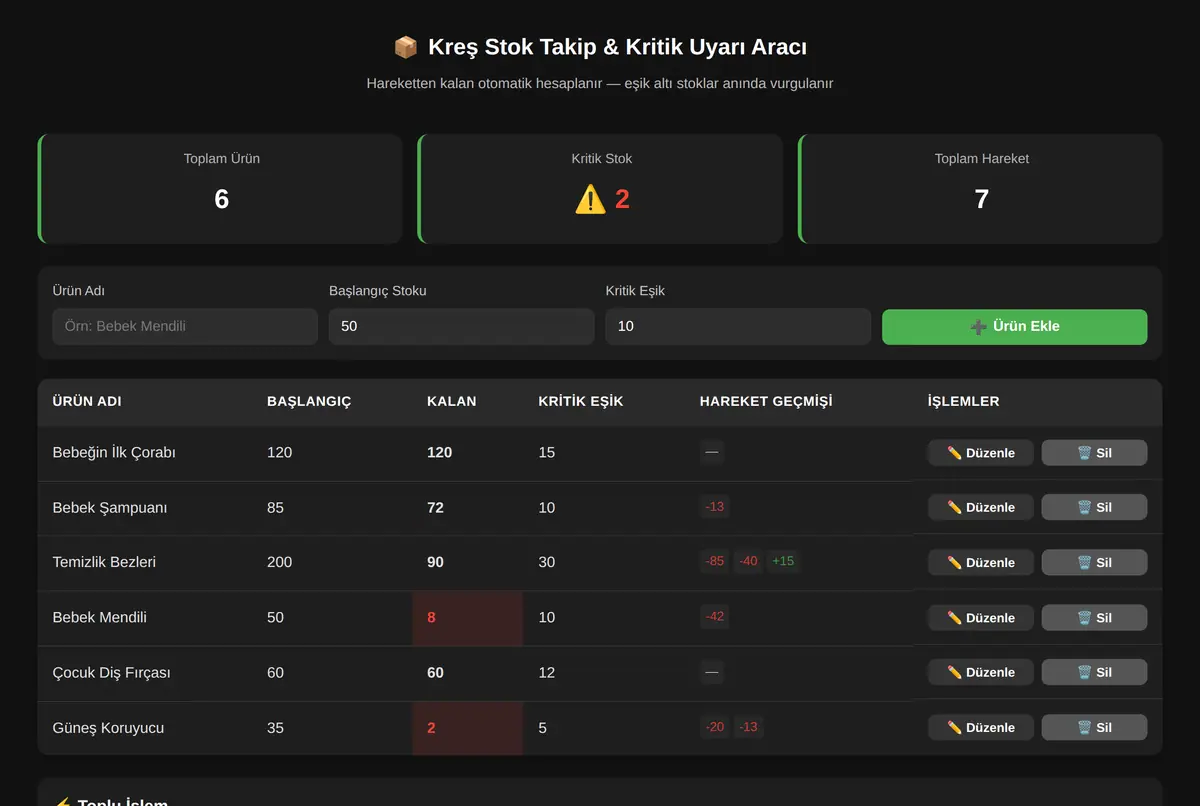
Task: Edit the Güneş Koruyucu entry
Action: pyautogui.click(x=981, y=728)
